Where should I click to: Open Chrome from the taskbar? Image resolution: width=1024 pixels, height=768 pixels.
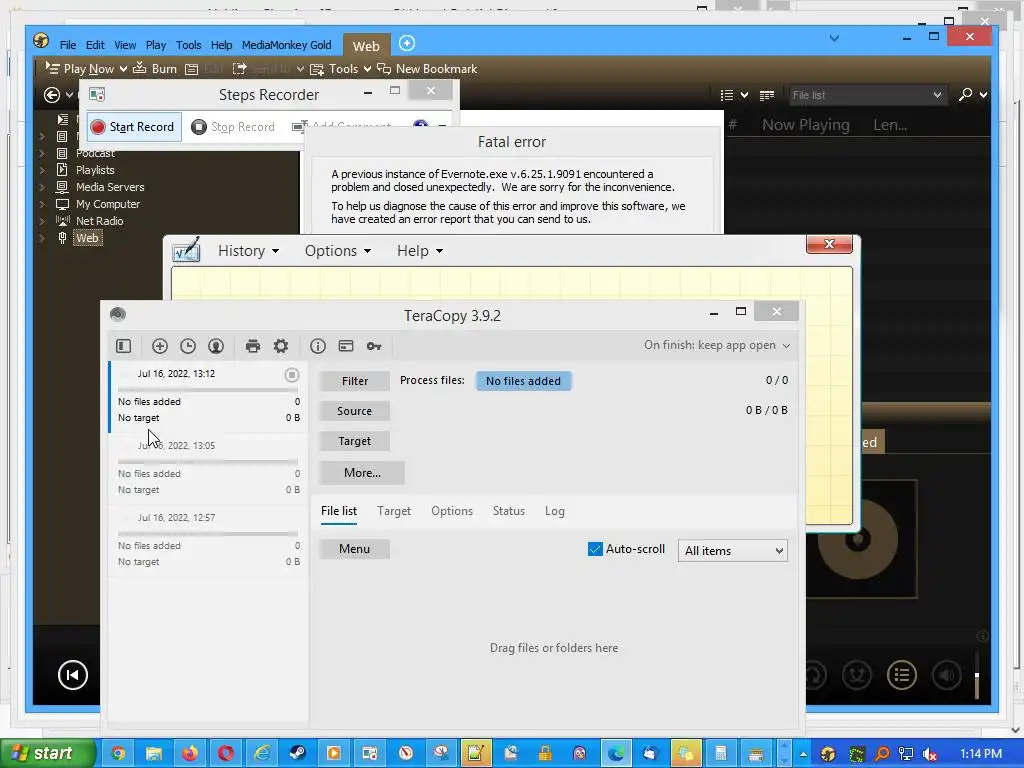(118, 754)
